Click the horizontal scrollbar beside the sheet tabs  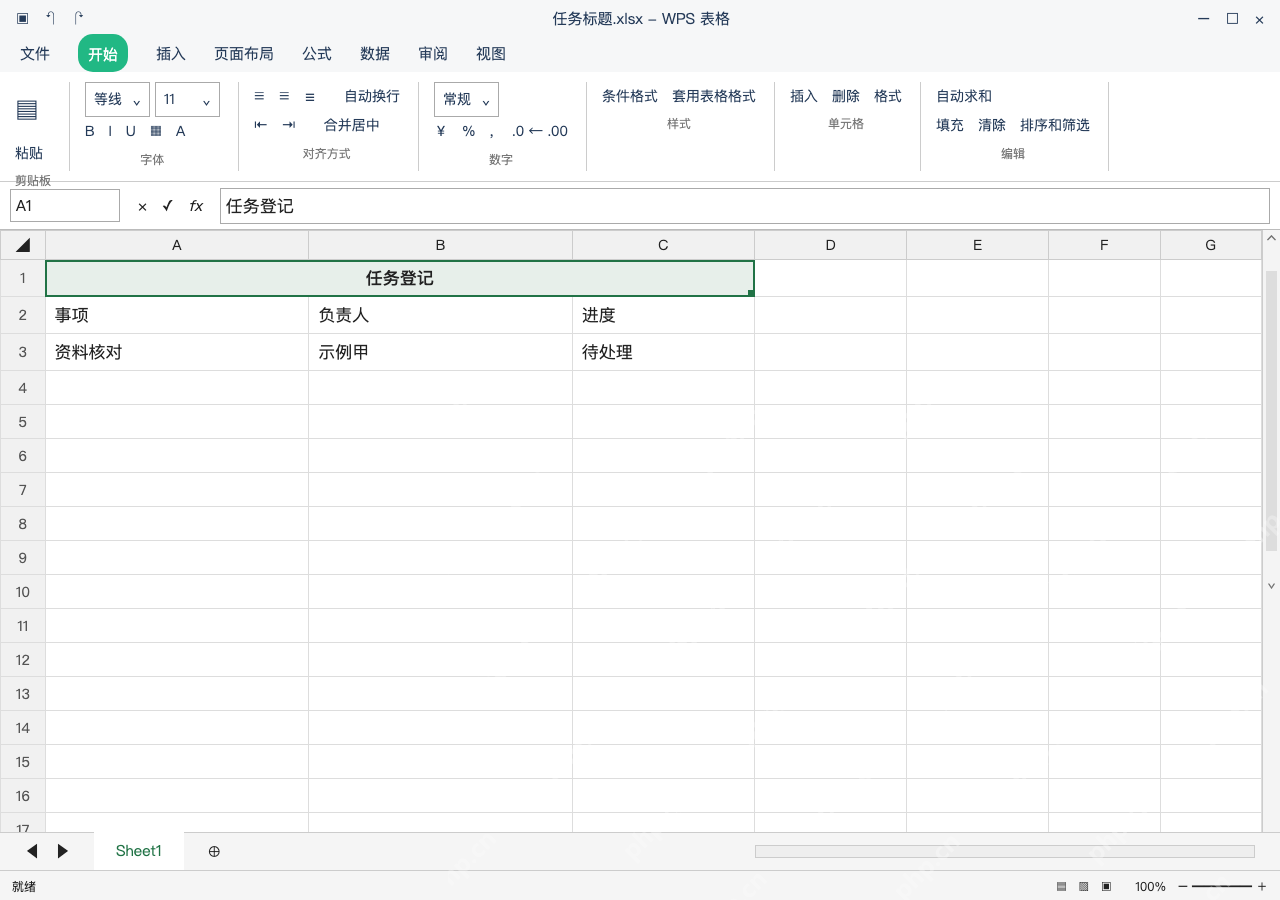(x=1005, y=851)
